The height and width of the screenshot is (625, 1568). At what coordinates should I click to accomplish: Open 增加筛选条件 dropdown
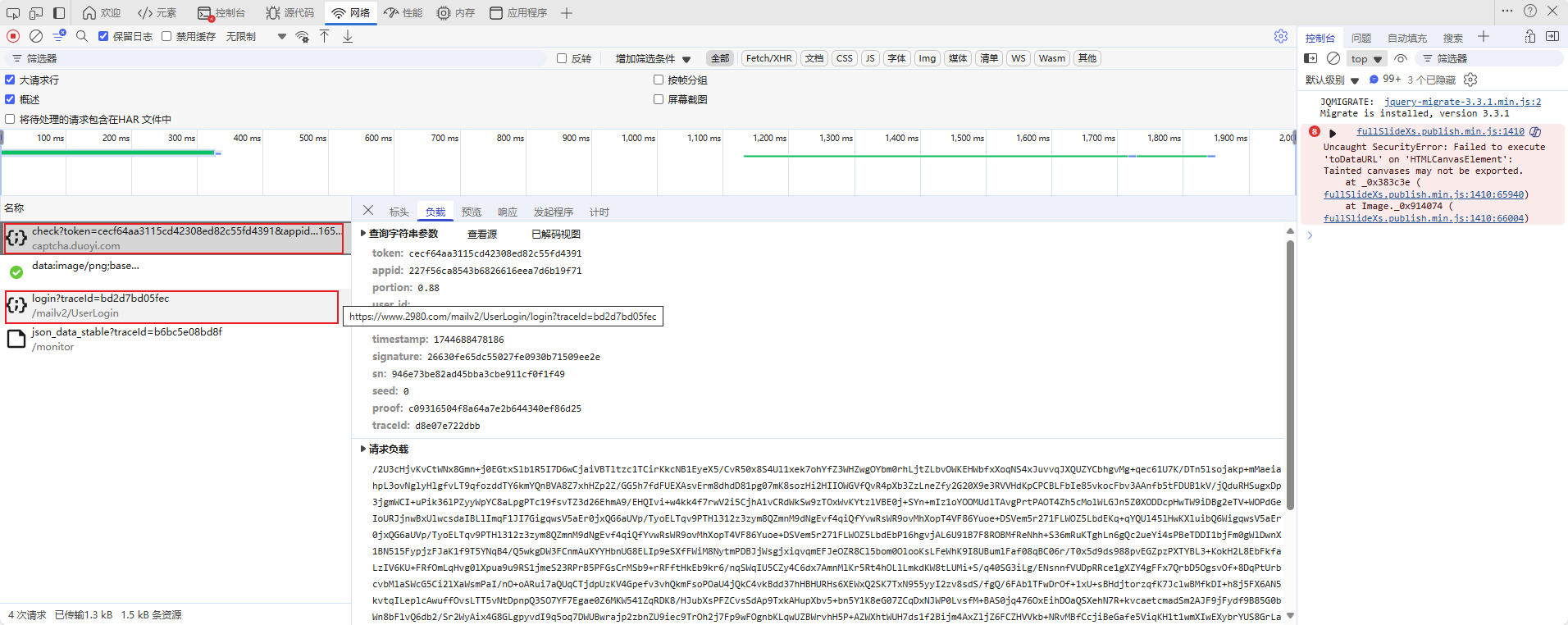[x=653, y=58]
